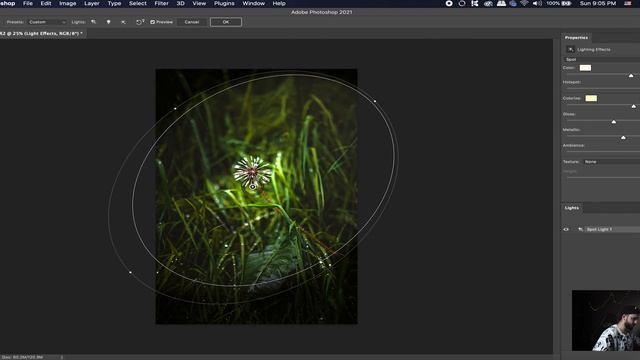Click the Gloss slider handle
The width and height of the screenshot is (640, 360).
click(613, 122)
